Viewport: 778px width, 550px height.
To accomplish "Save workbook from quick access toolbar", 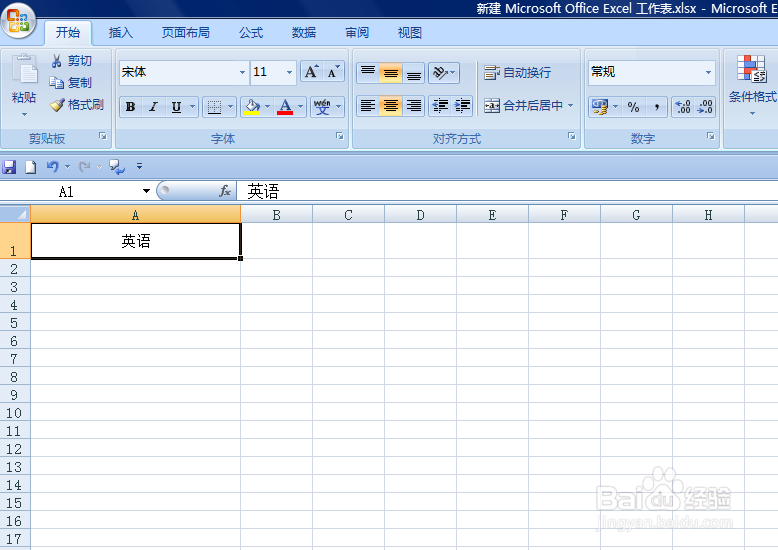I will pyautogui.click(x=9, y=167).
